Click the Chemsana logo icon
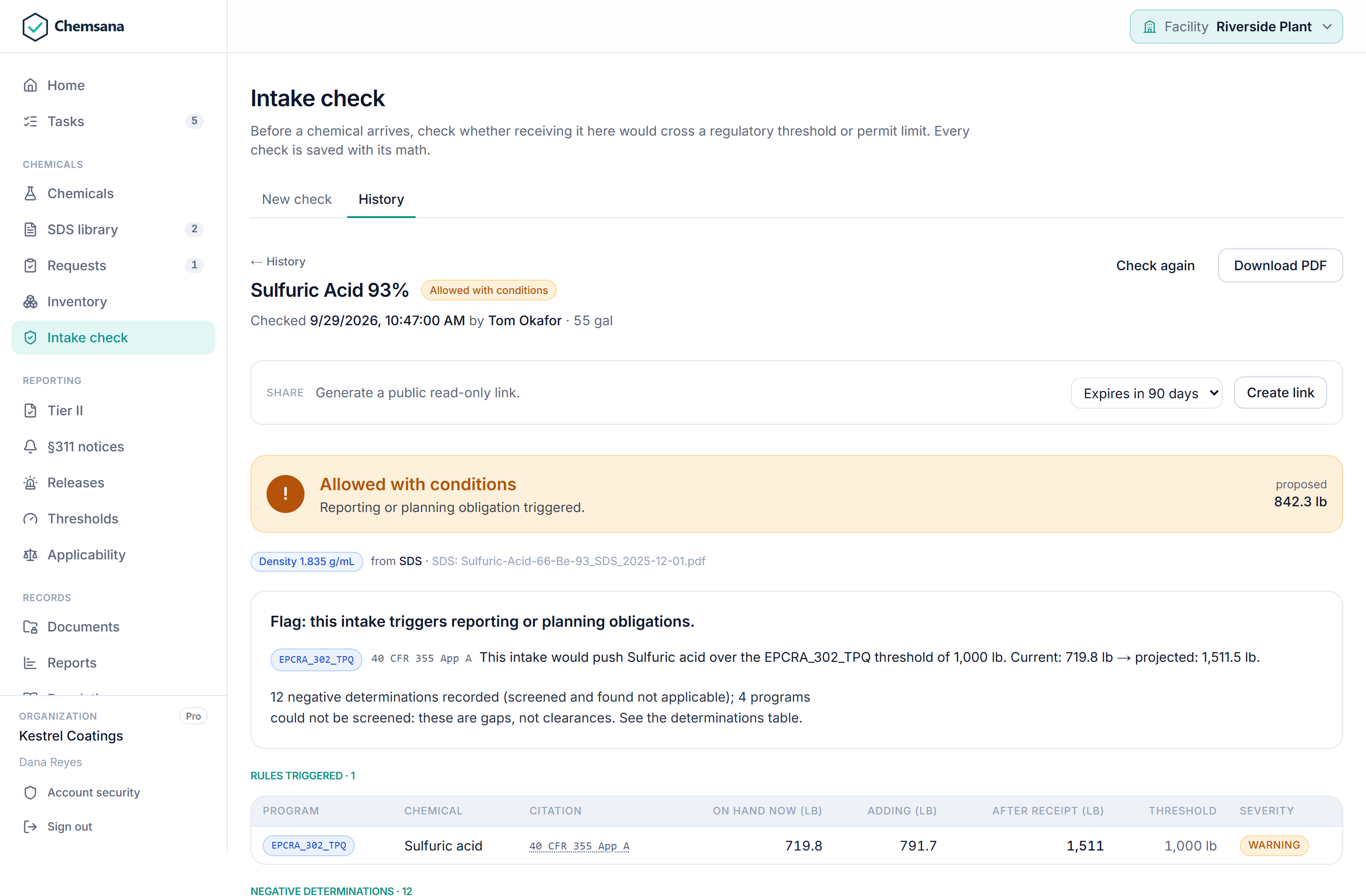The height and width of the screenshot is (896, 1366). 35,27
